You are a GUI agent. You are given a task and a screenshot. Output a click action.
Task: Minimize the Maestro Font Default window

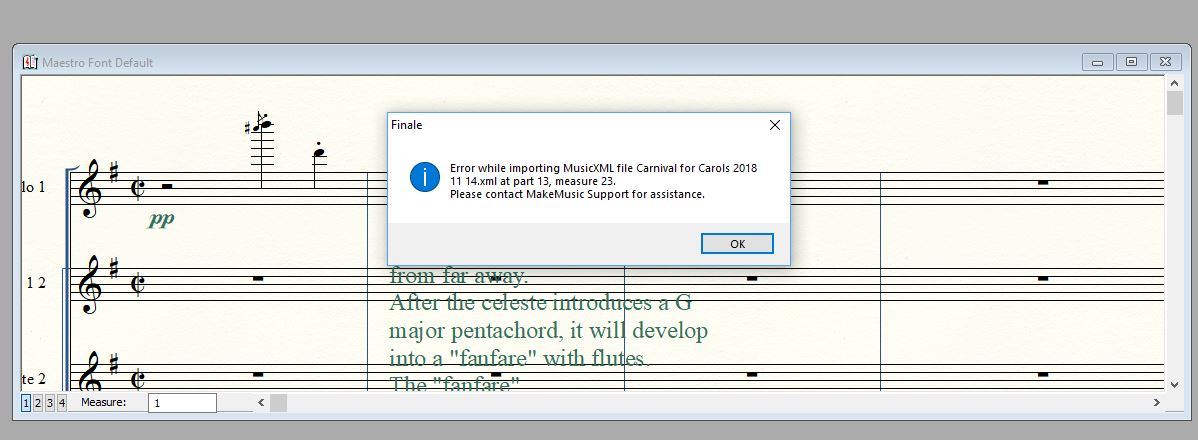(x=1097, y=62)
